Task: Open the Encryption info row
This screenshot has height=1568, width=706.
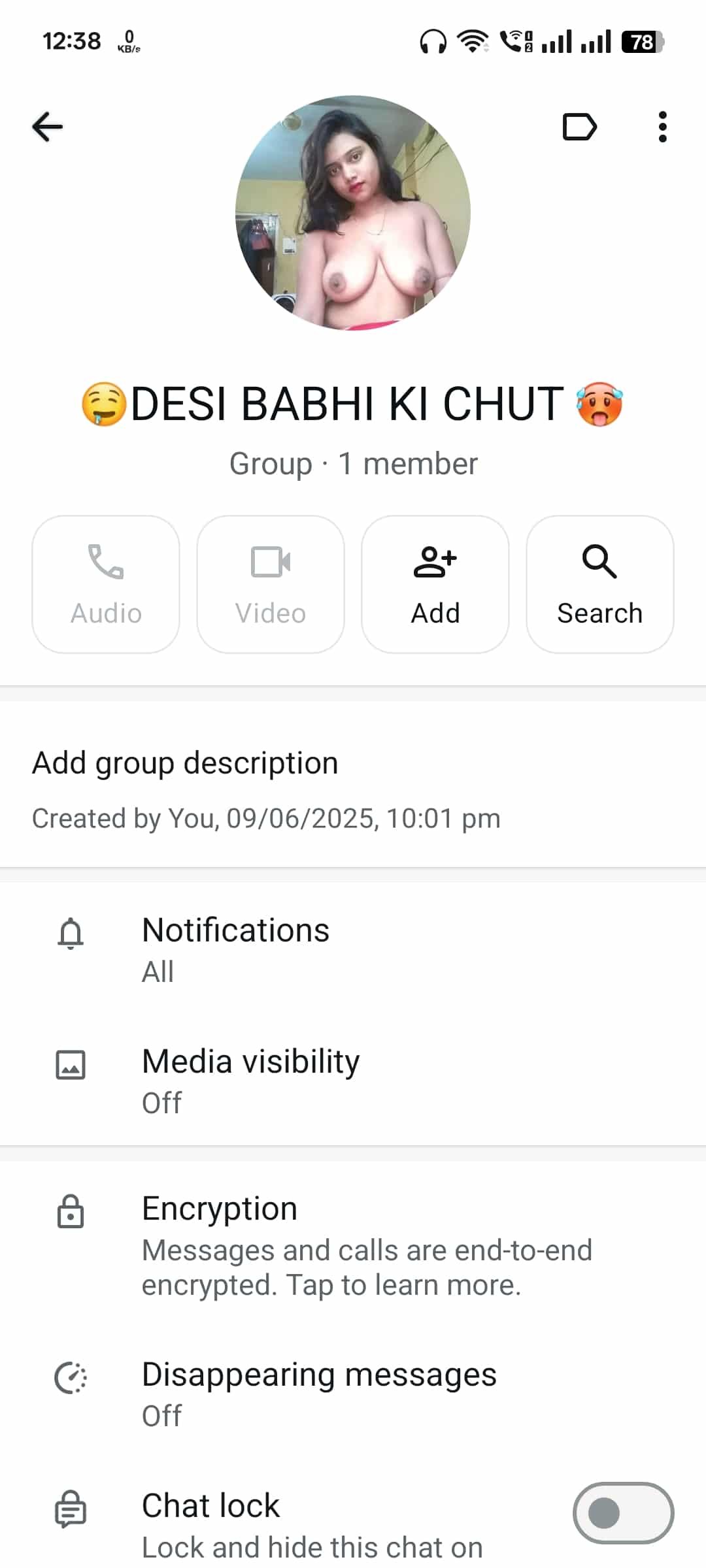Action: 353,1245
